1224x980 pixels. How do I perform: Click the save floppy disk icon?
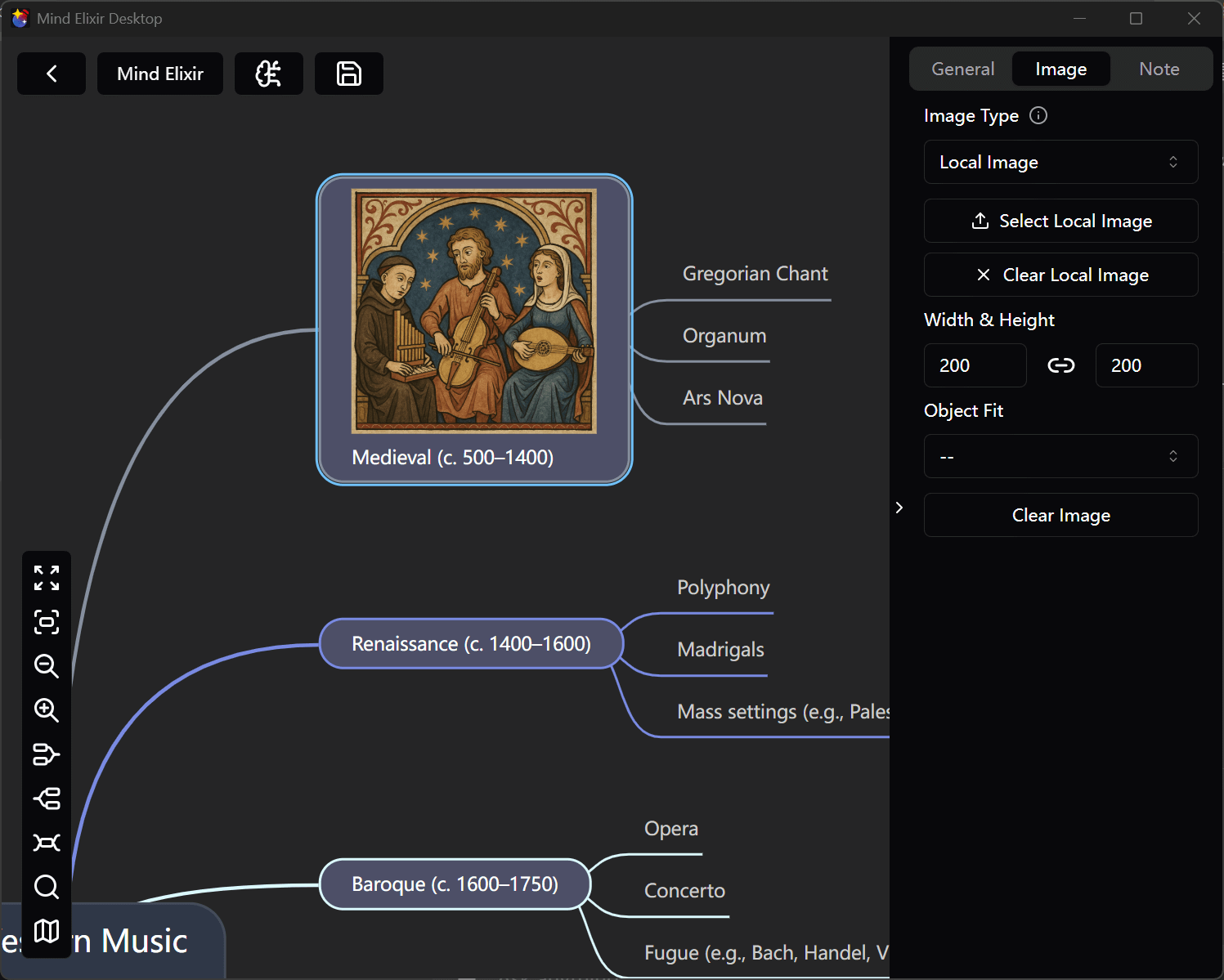coord(349,74)
